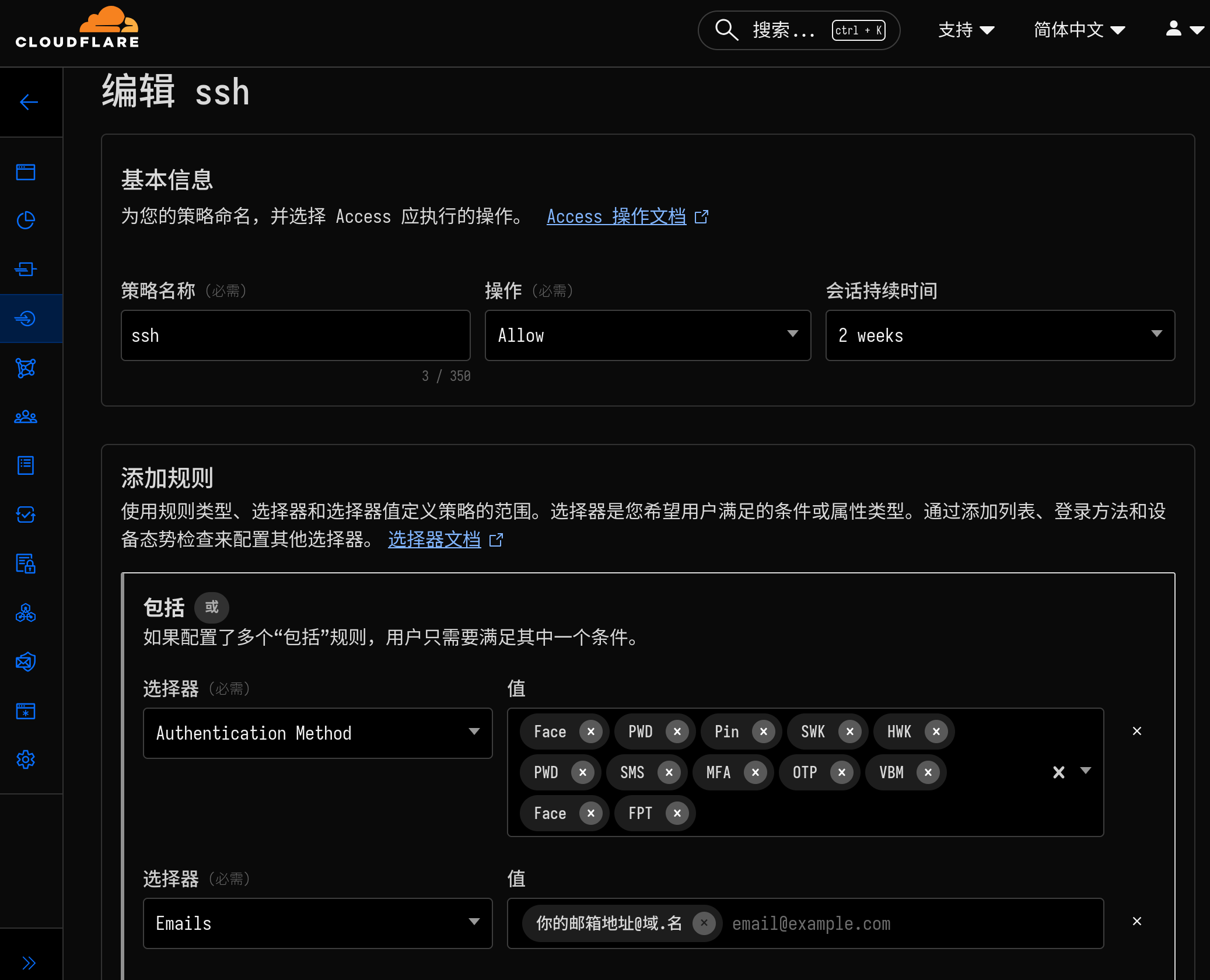
Task: Select the email security shield icon
Action: click(26, 662)
